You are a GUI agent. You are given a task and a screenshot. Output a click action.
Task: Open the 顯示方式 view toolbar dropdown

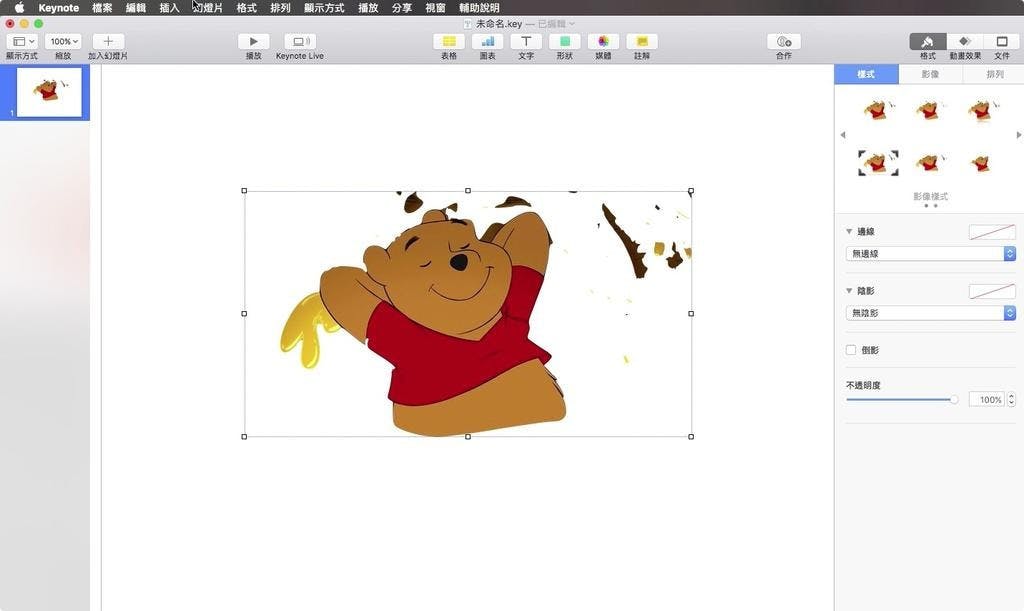(22, 41)
